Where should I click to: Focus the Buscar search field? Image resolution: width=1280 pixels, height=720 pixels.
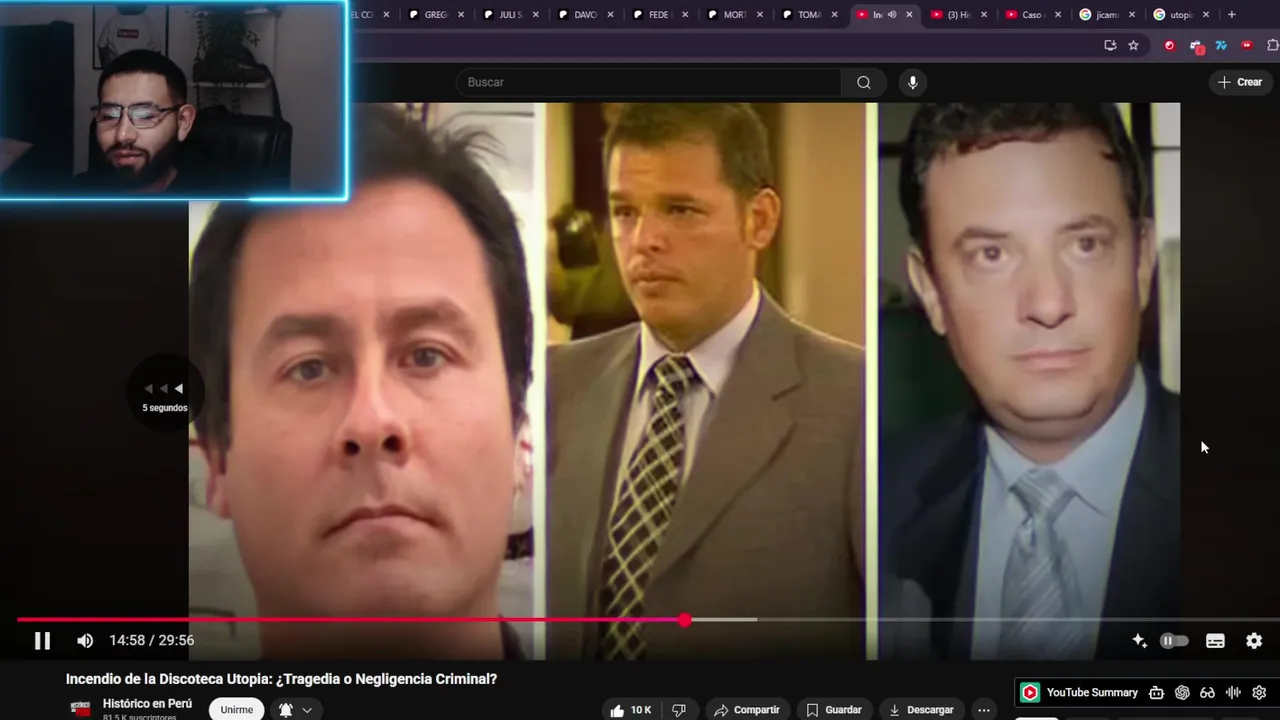pyautogui.click(x=649, y=82)
